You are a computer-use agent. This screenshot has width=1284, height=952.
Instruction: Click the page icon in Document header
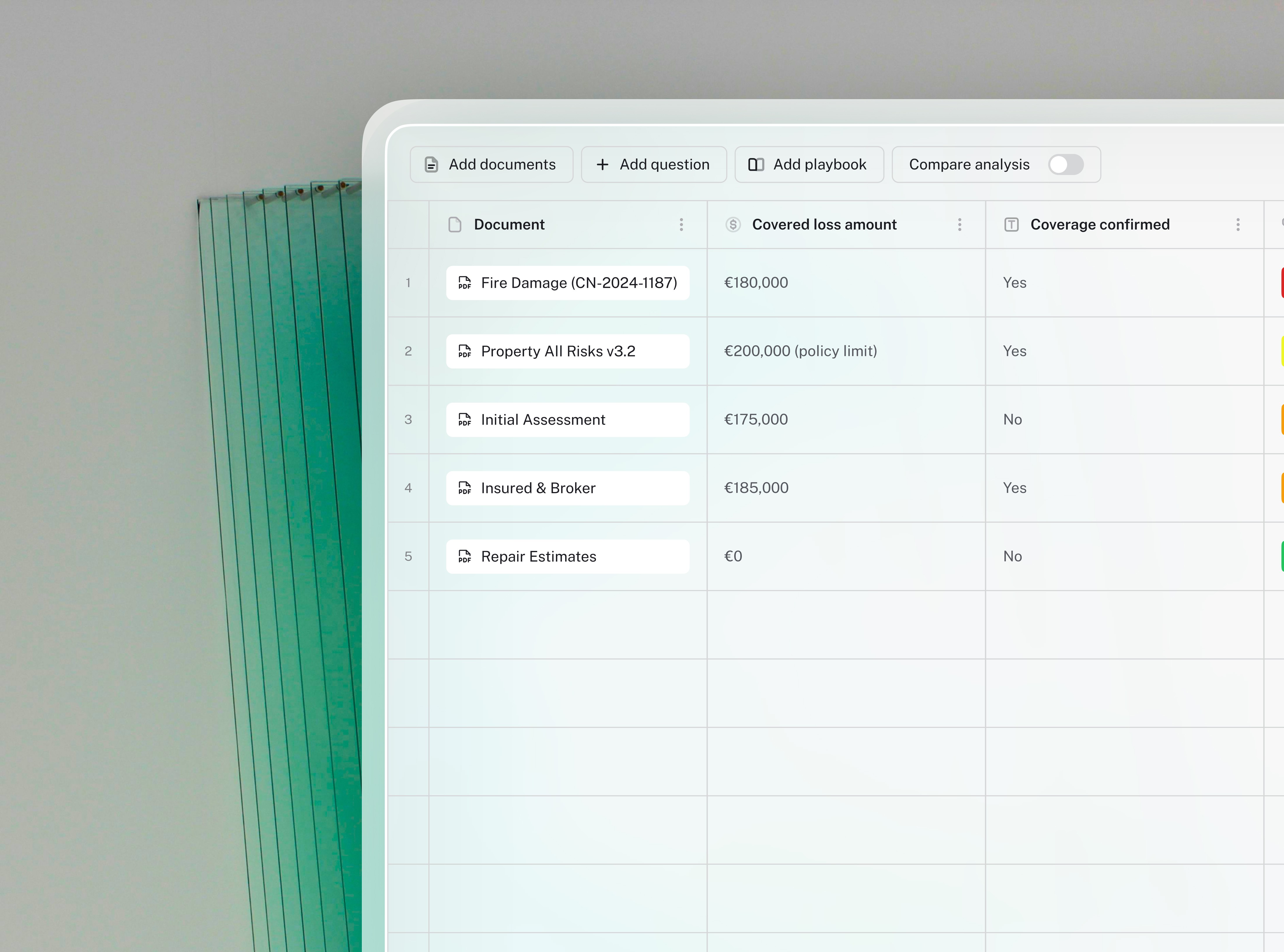pos(455,225)
